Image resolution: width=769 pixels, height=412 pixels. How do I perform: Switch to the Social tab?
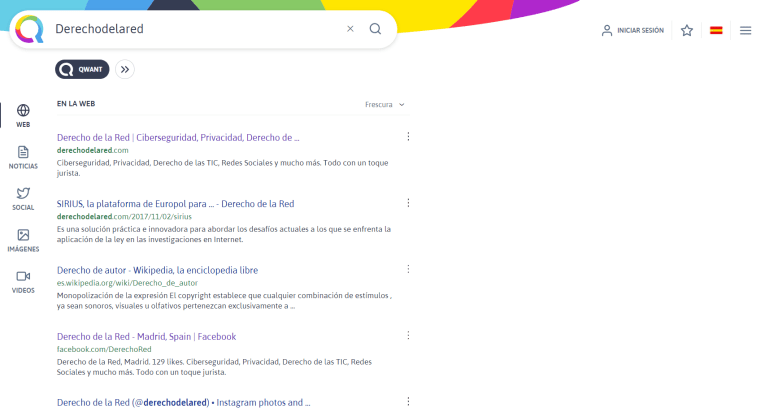[23, 199]
